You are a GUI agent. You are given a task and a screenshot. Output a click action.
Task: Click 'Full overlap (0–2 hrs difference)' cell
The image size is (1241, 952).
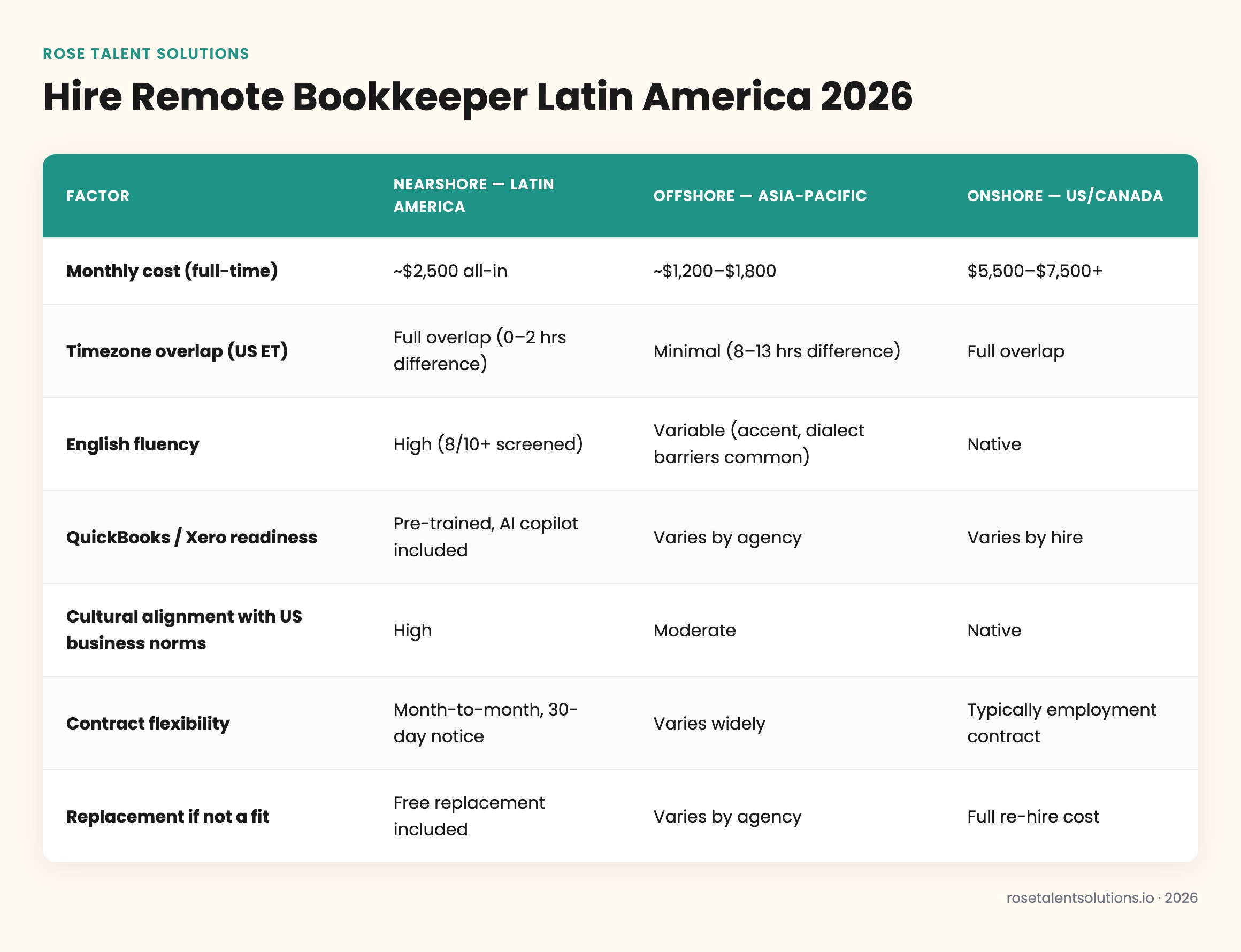tap(479, 351)
